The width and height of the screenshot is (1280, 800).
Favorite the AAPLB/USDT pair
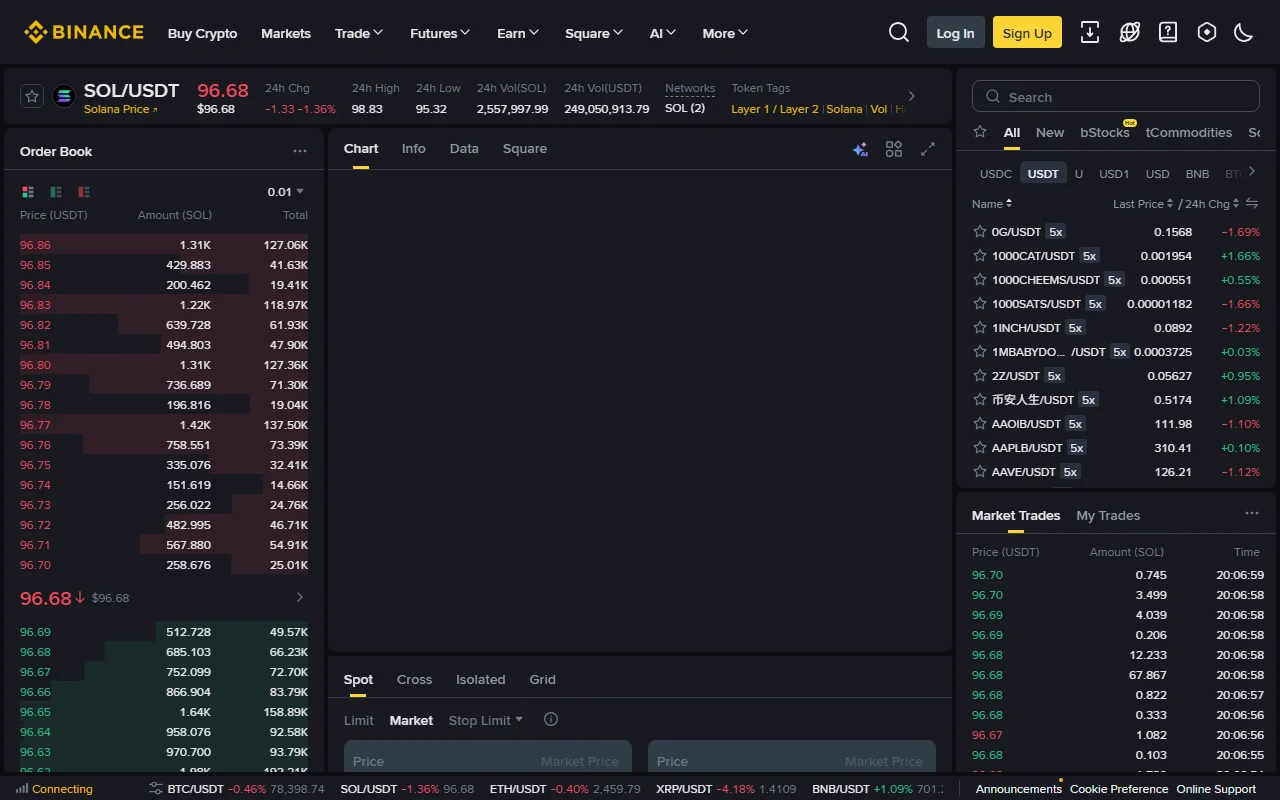click(980, 447)
